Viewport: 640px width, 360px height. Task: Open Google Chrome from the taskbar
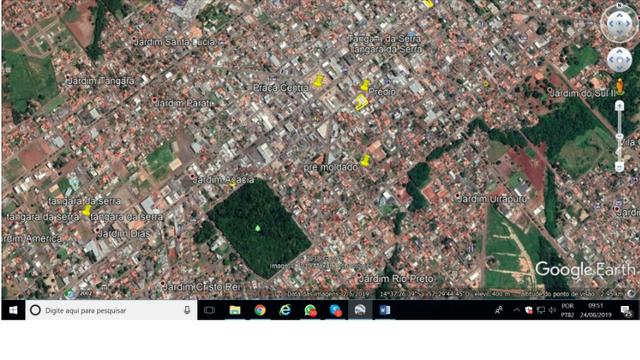260,311
